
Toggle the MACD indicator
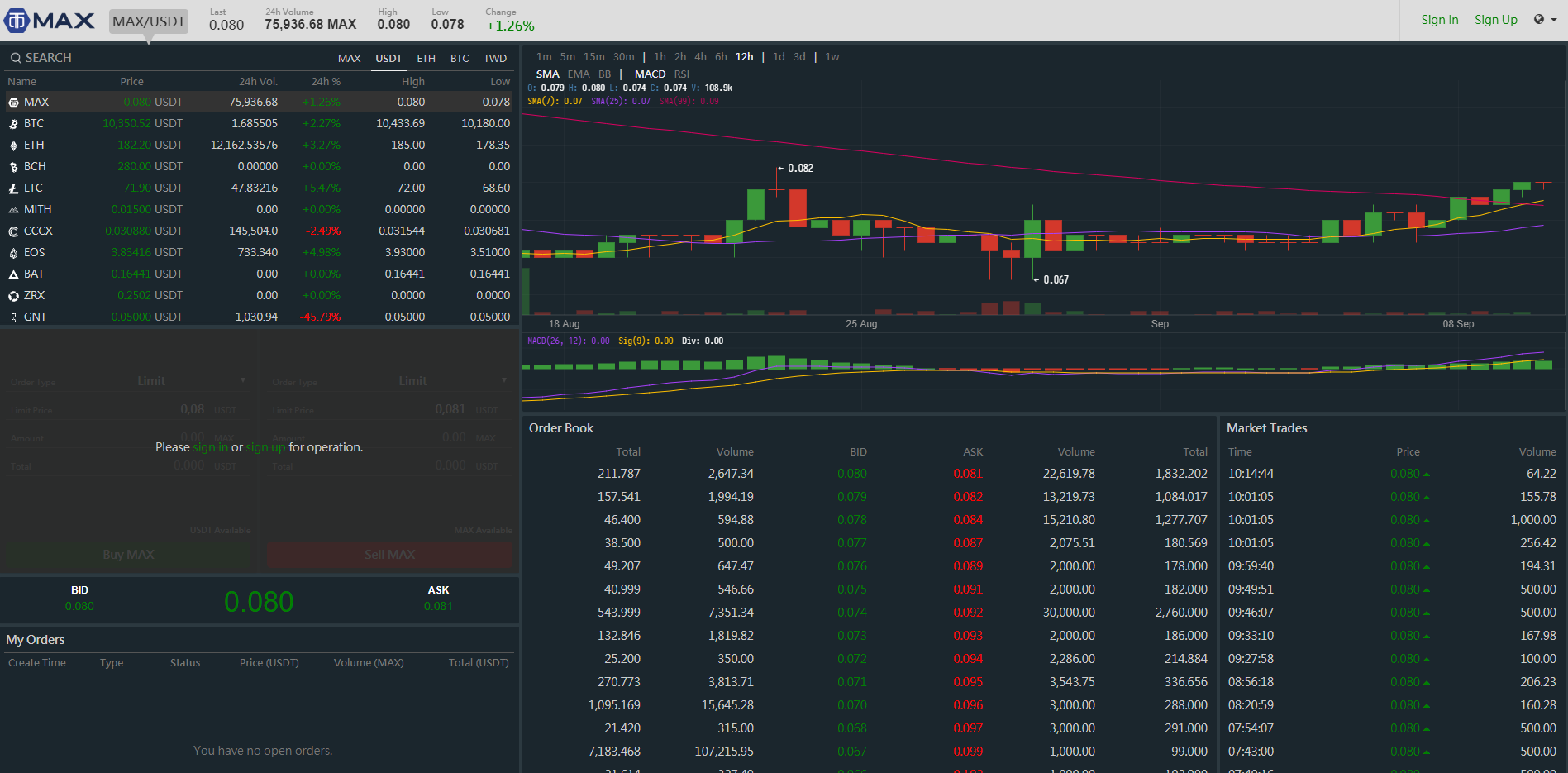point(651,74)
